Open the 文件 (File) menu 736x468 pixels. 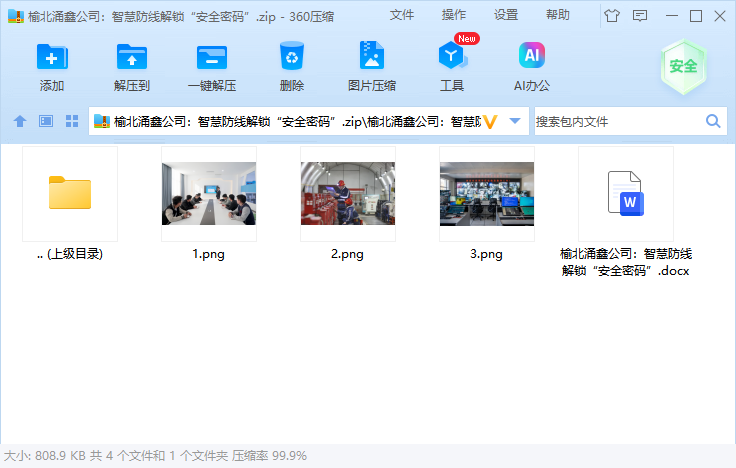pos(402,15)
